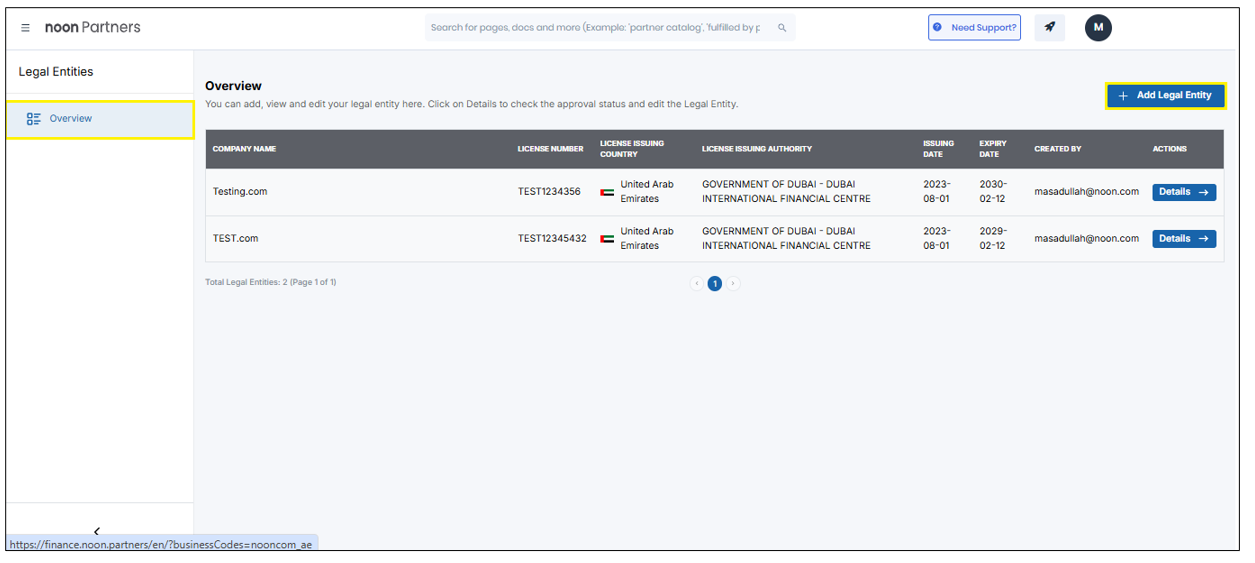
Task: Click expiry date 2030-02-12
Action: coord(993,192)
